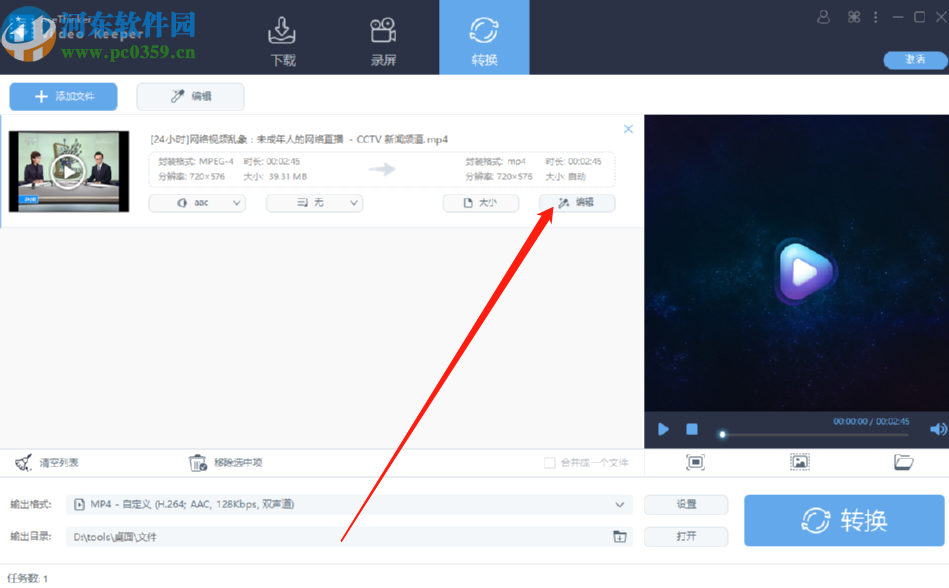
Task: Click the 激活 activation button
Action: click(x=914, y=60)
